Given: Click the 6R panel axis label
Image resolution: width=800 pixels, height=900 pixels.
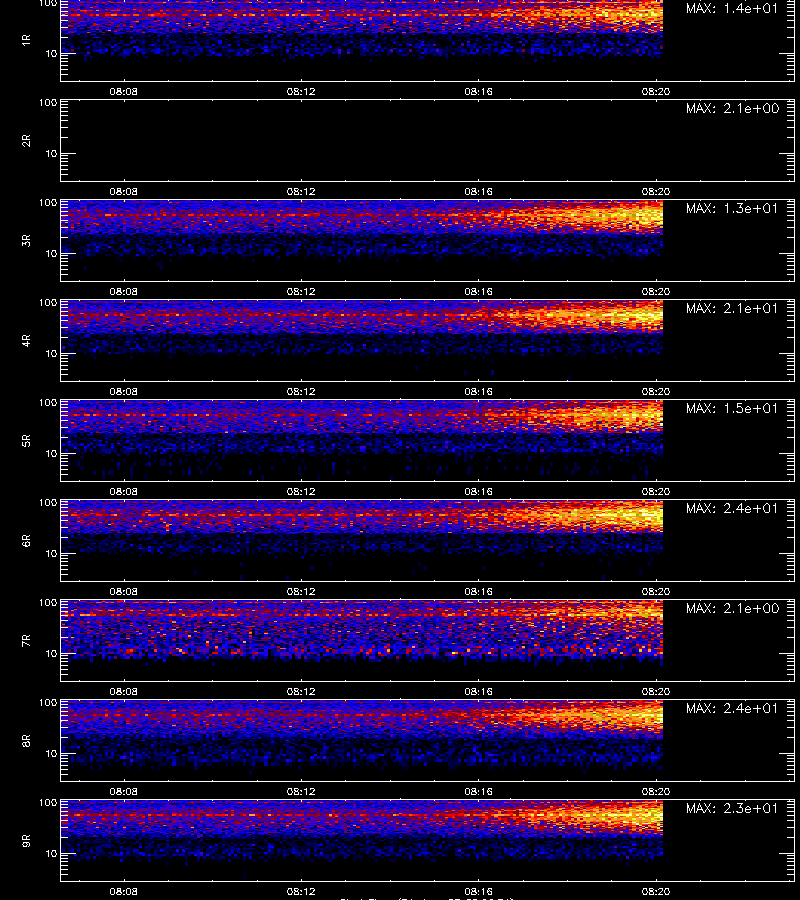Looking at the screenshot, I should coord(26,540).
